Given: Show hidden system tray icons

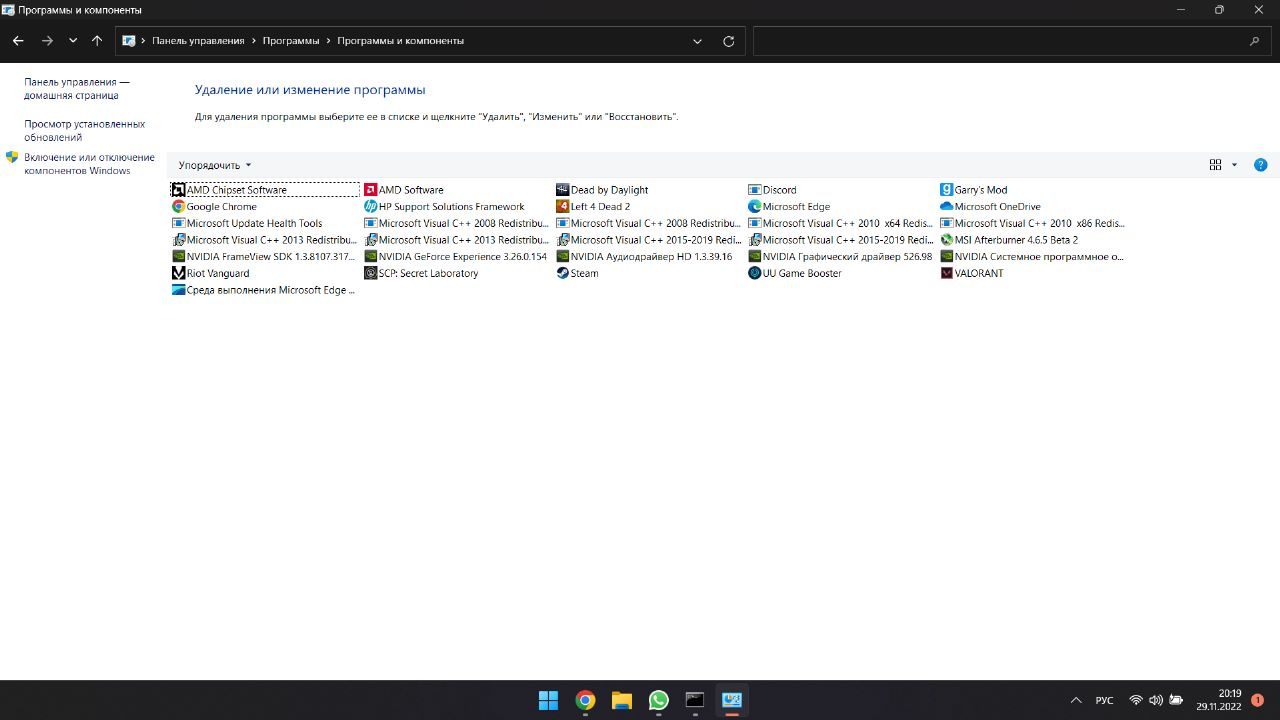Looking at the screenshot, I should 1076,700.
